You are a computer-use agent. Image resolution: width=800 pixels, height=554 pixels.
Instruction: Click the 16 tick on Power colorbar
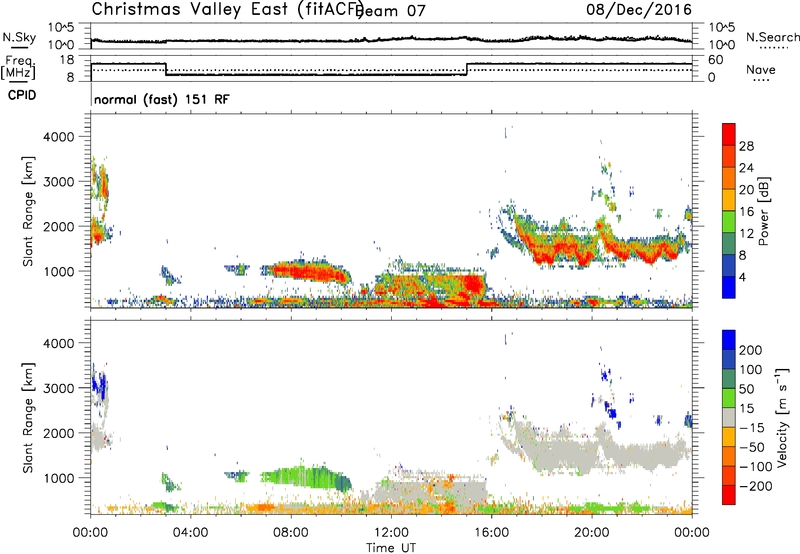click(746, 212)
